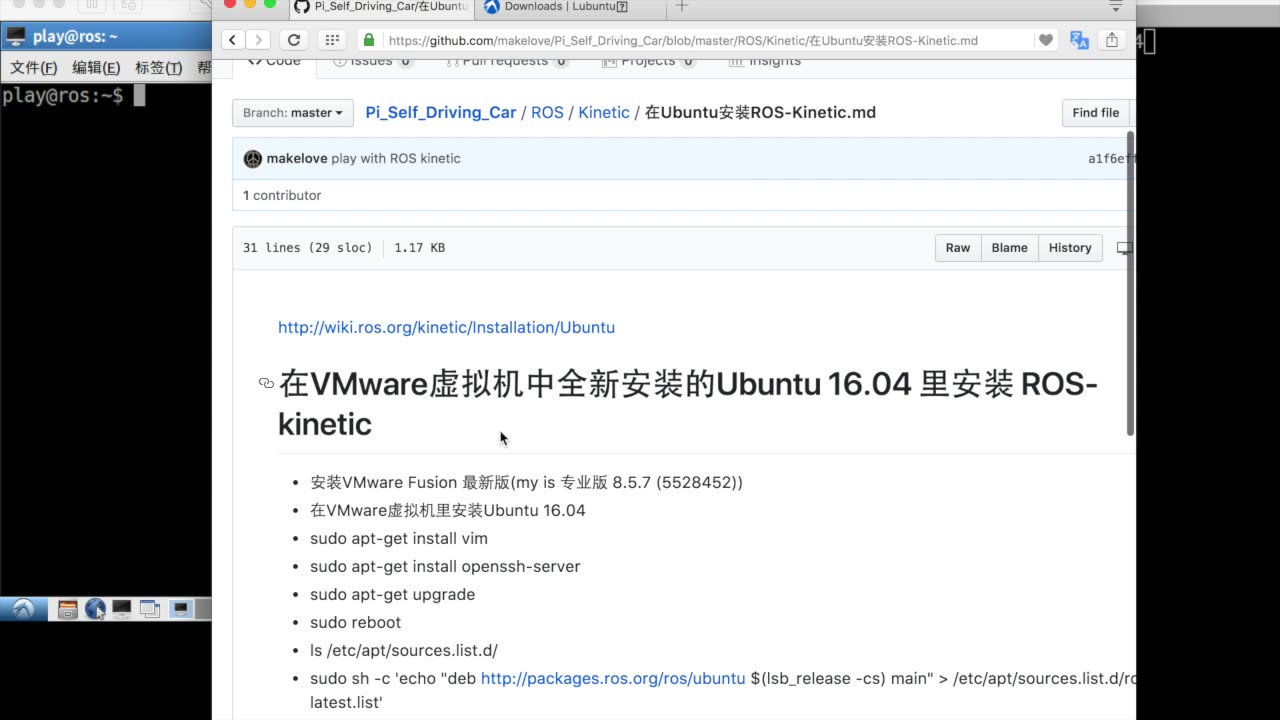Click the page vertical scrollbar
1280x720 pixels.
click(x=1130, y=283)
